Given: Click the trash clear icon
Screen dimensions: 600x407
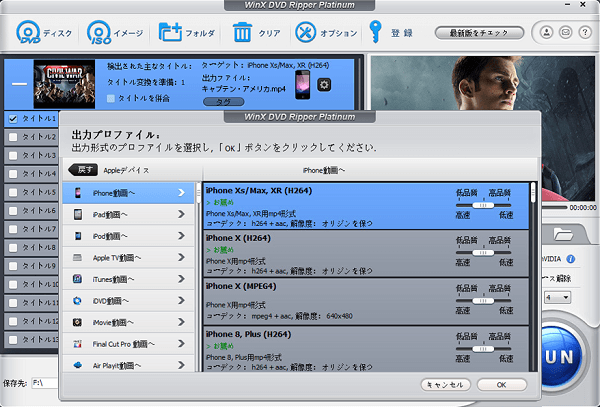Looking at the screenshot, I should pyautogui.click(x=242, y=33).
